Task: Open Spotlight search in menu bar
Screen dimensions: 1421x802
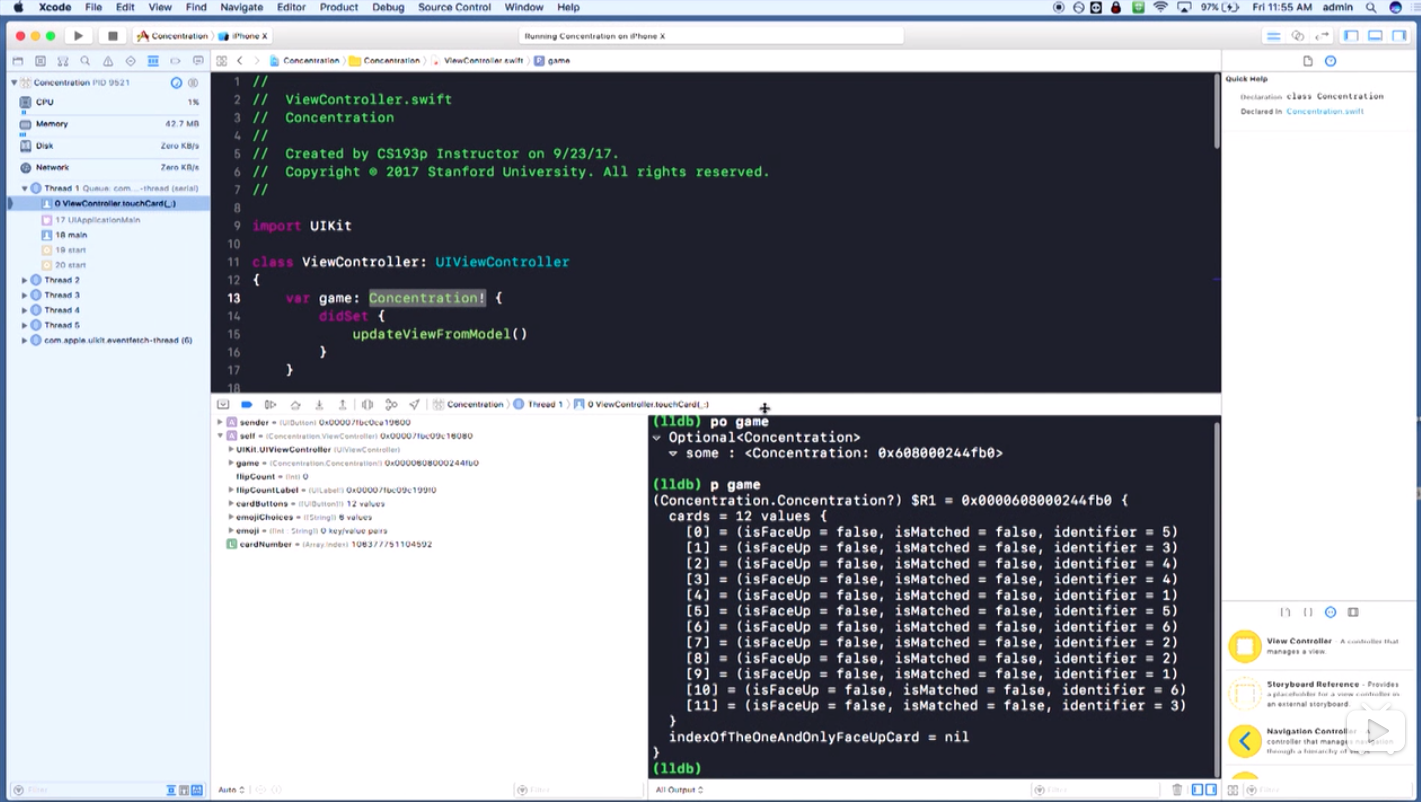Action: pos(1371,7)
